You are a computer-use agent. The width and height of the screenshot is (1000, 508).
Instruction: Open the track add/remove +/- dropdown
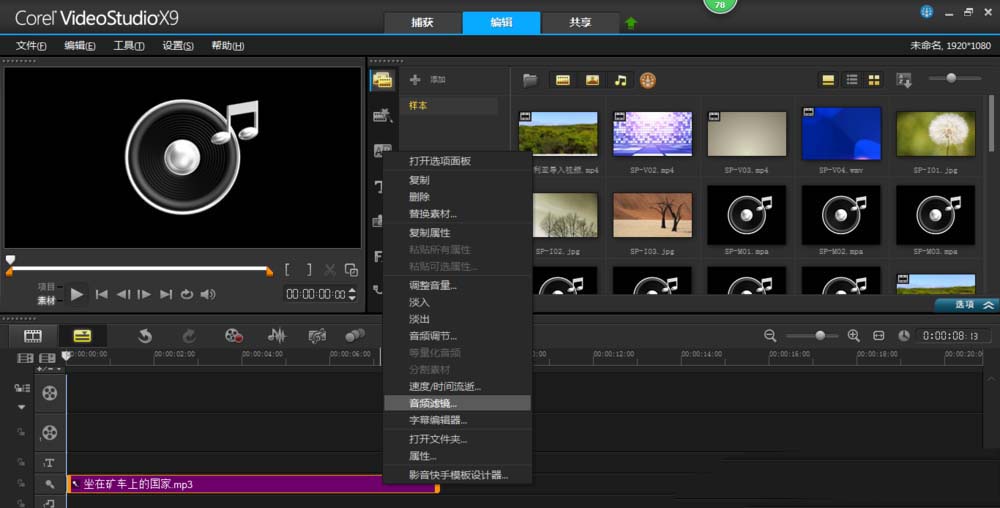coord(48,369)
